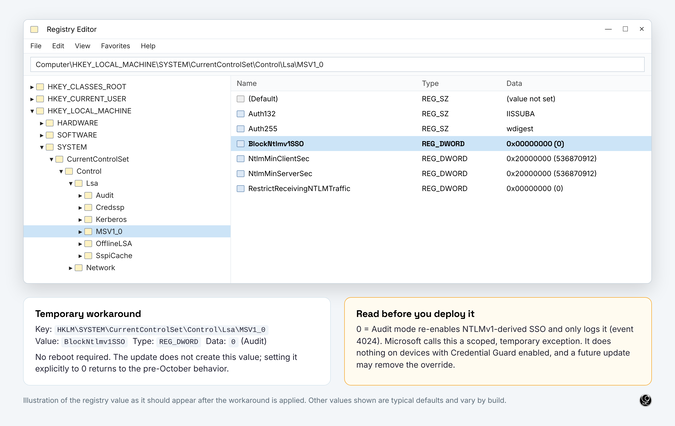Open the Help menu
675x426 pixels.
pos(148,46)
